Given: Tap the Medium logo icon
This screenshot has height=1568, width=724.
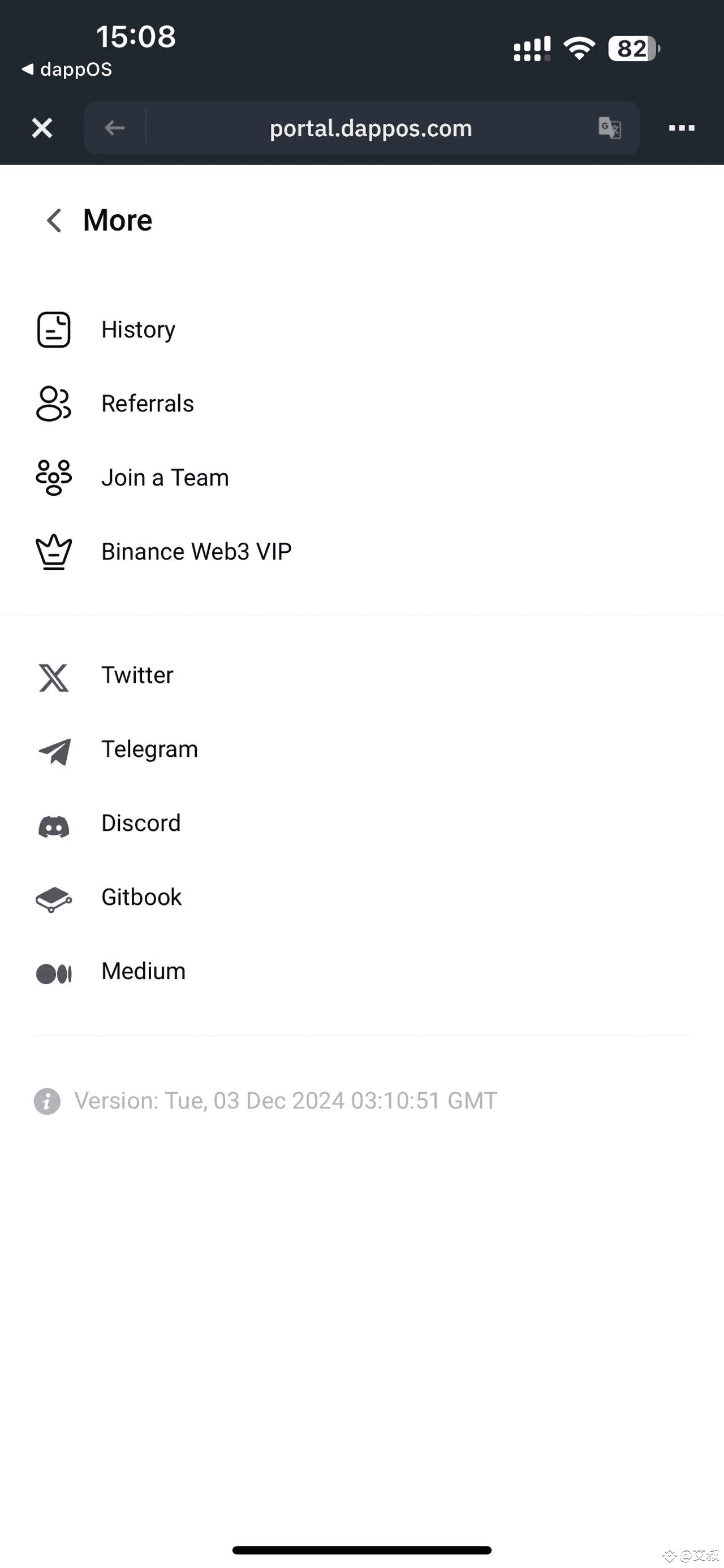Looking at the screenshot, I should coord(54,973).
